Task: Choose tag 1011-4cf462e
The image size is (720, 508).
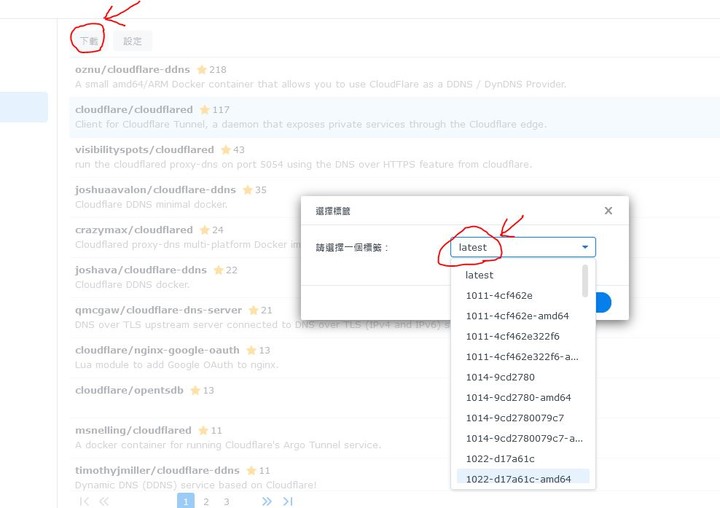Action: pyautogui.click(x=523, y=295)
